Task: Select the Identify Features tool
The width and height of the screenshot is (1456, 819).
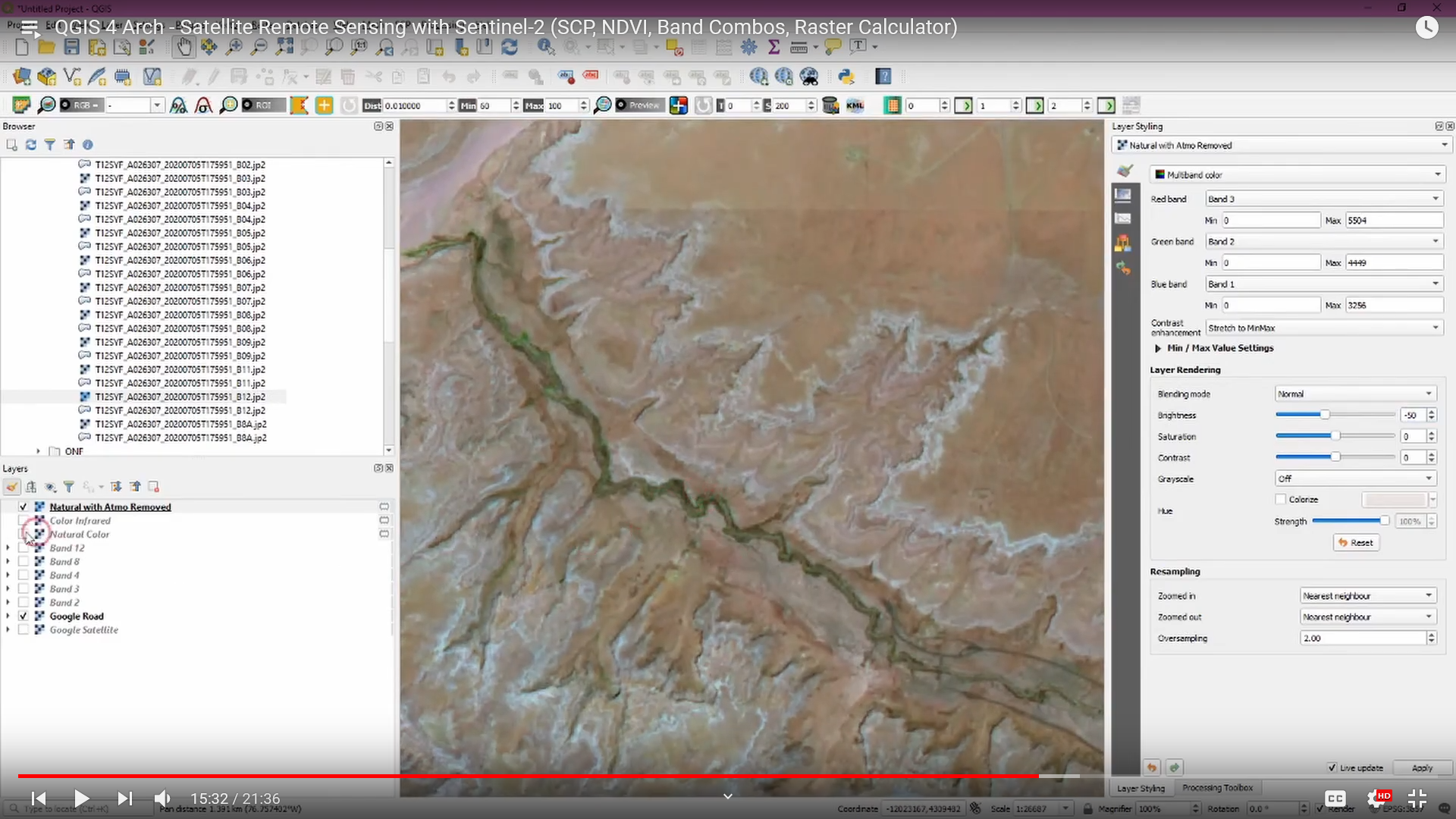Action: coord(546,47)
